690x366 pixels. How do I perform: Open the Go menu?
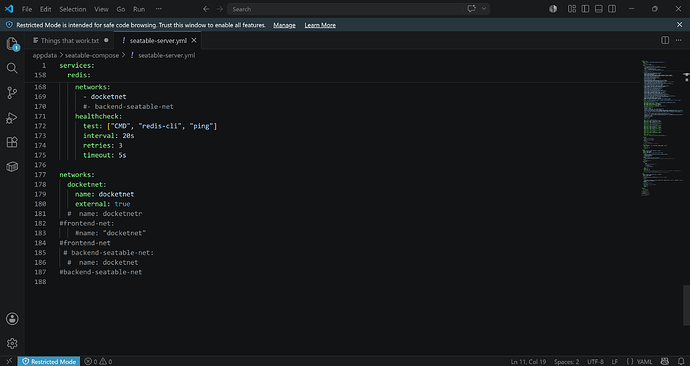(121, 9)
